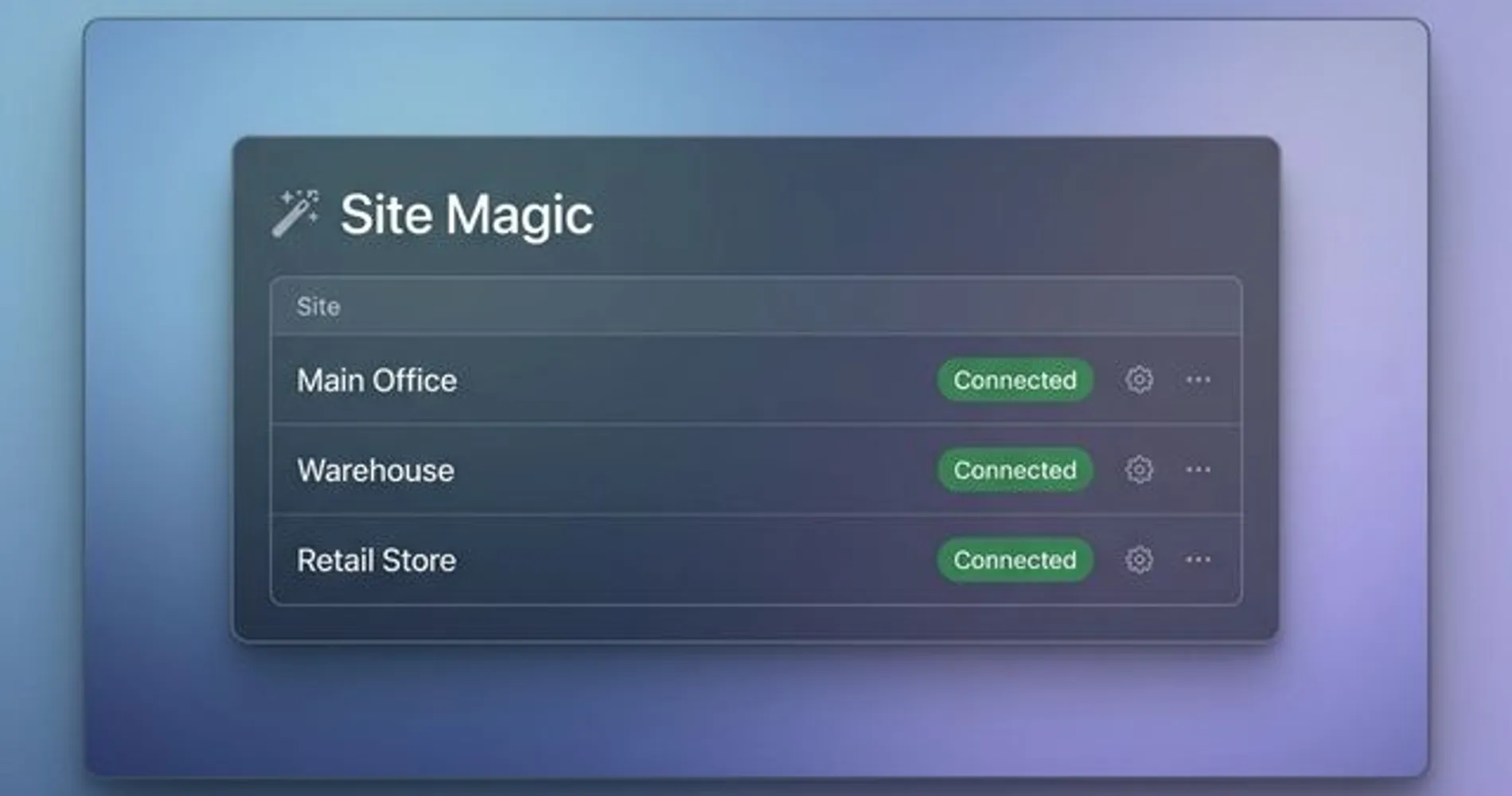Select the Main Office site name

(376, 380)
